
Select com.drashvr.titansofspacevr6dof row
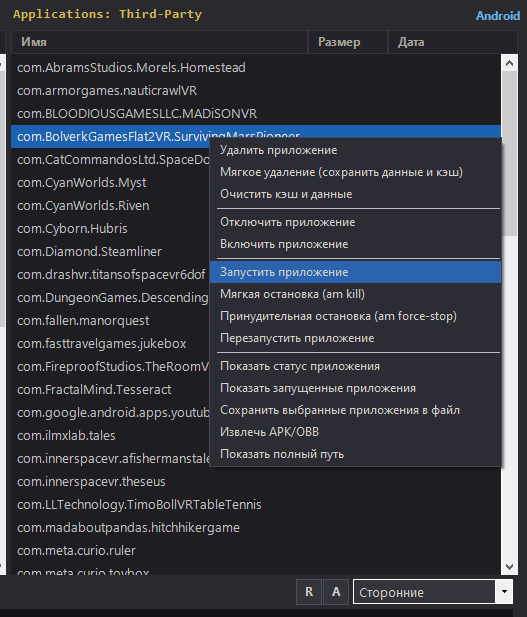point(111,275)
